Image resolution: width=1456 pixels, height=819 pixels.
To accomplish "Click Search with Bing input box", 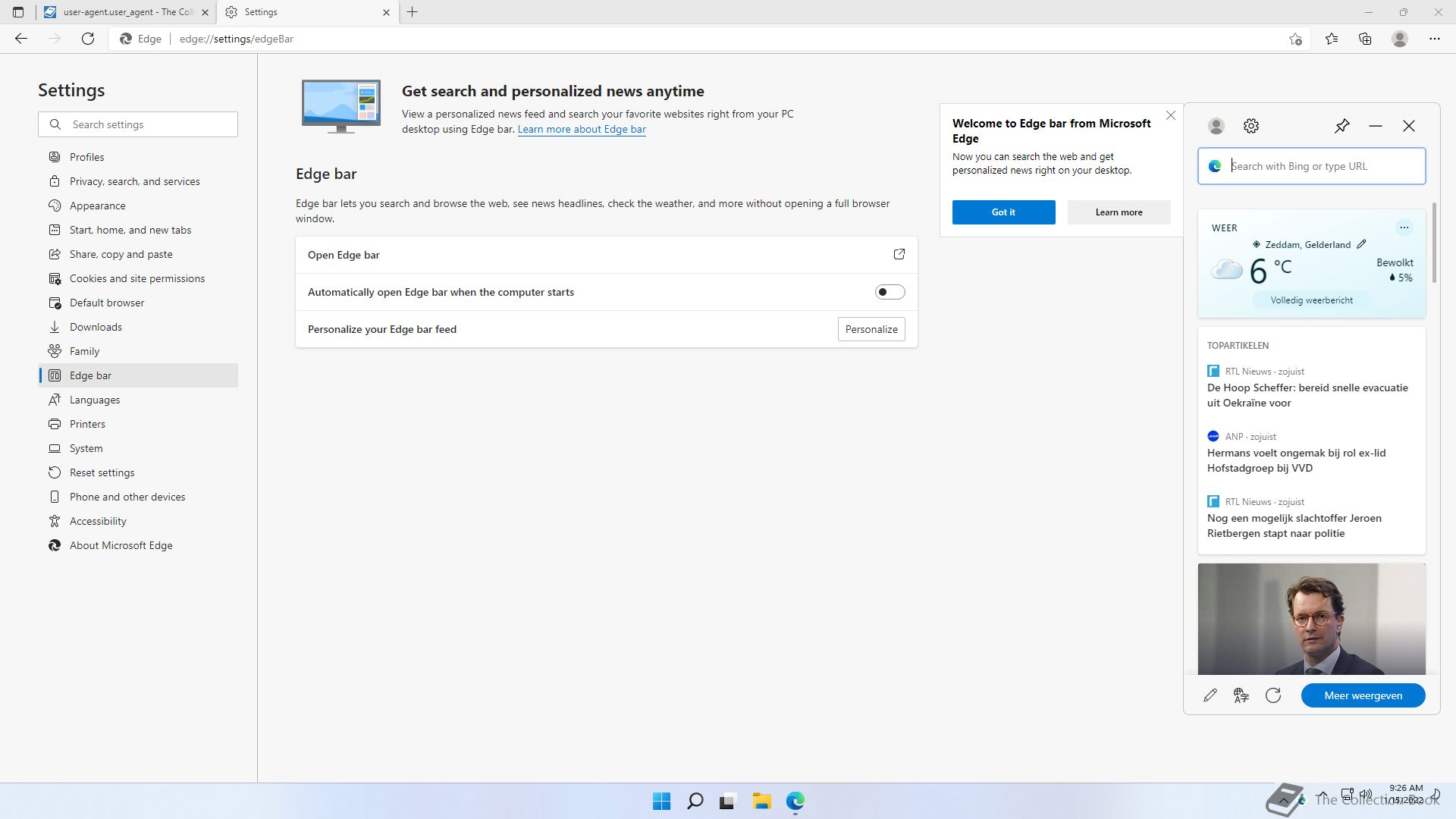I will click(x=1311, y=166).
